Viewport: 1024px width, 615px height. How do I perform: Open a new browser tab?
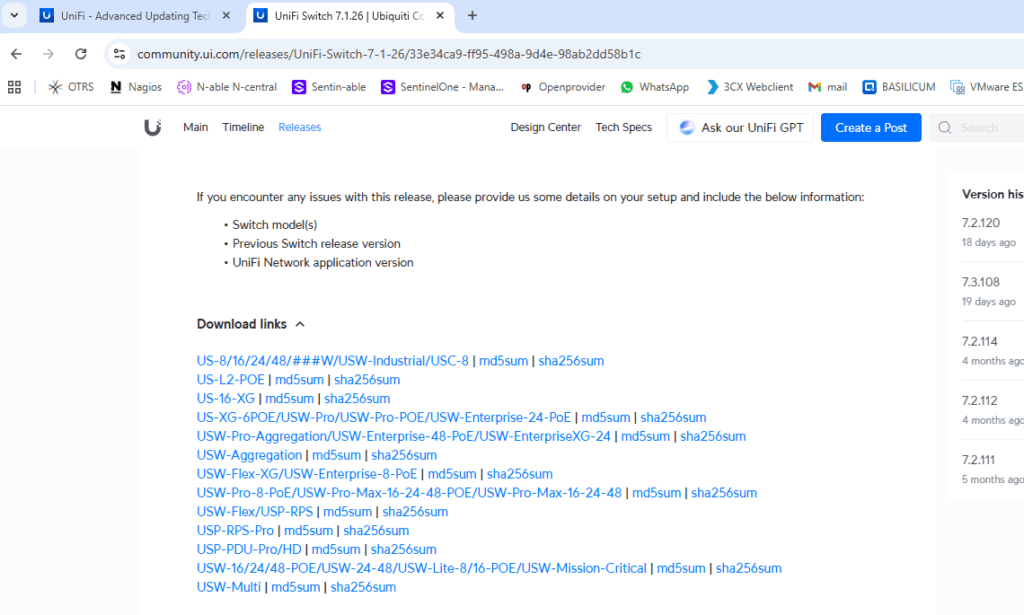tap(472, 16)
